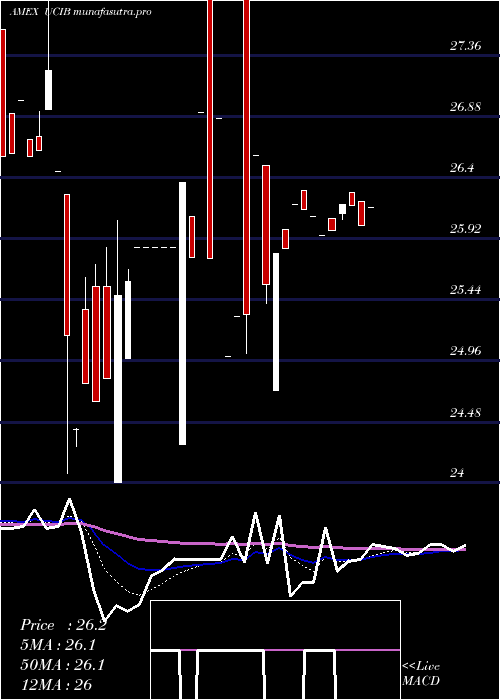This screenshot has height=700, width=500.
Task: Click the 27.36 price axis label
Action: (x=466, y=46)
